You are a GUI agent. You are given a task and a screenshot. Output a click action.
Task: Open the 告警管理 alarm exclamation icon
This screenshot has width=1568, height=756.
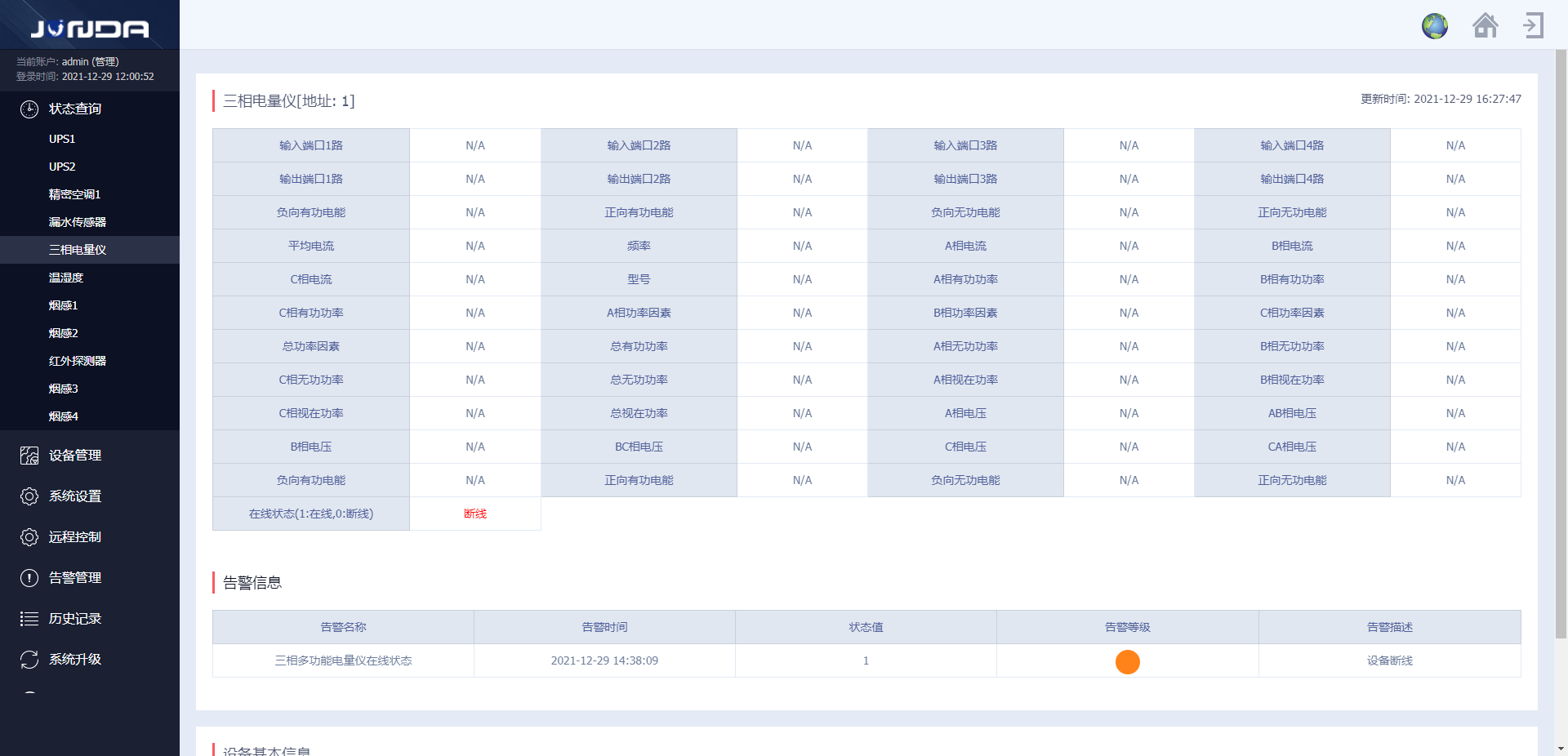29,578
